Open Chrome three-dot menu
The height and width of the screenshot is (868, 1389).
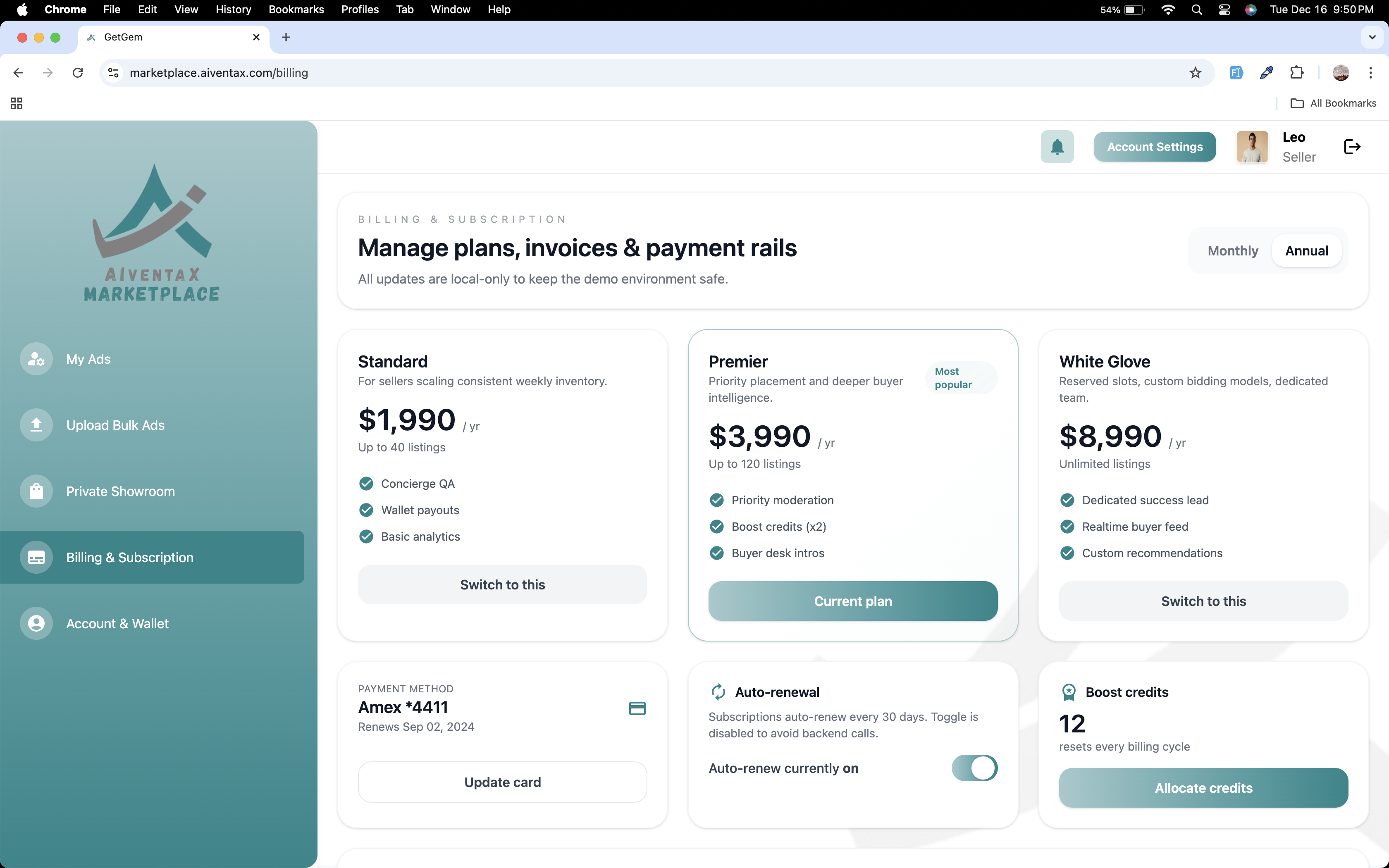[x=1371, y=73]
